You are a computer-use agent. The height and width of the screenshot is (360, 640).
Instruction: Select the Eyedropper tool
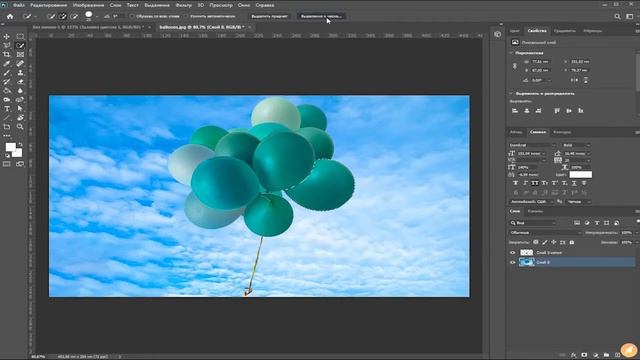[7, 63]
